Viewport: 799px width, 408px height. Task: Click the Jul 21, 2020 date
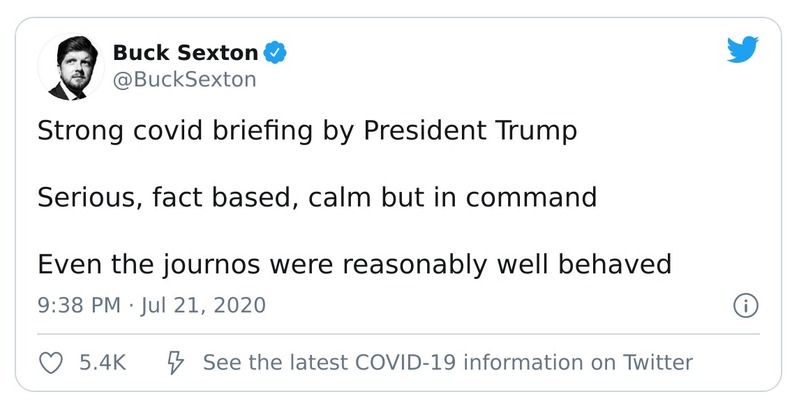point(204,305)
